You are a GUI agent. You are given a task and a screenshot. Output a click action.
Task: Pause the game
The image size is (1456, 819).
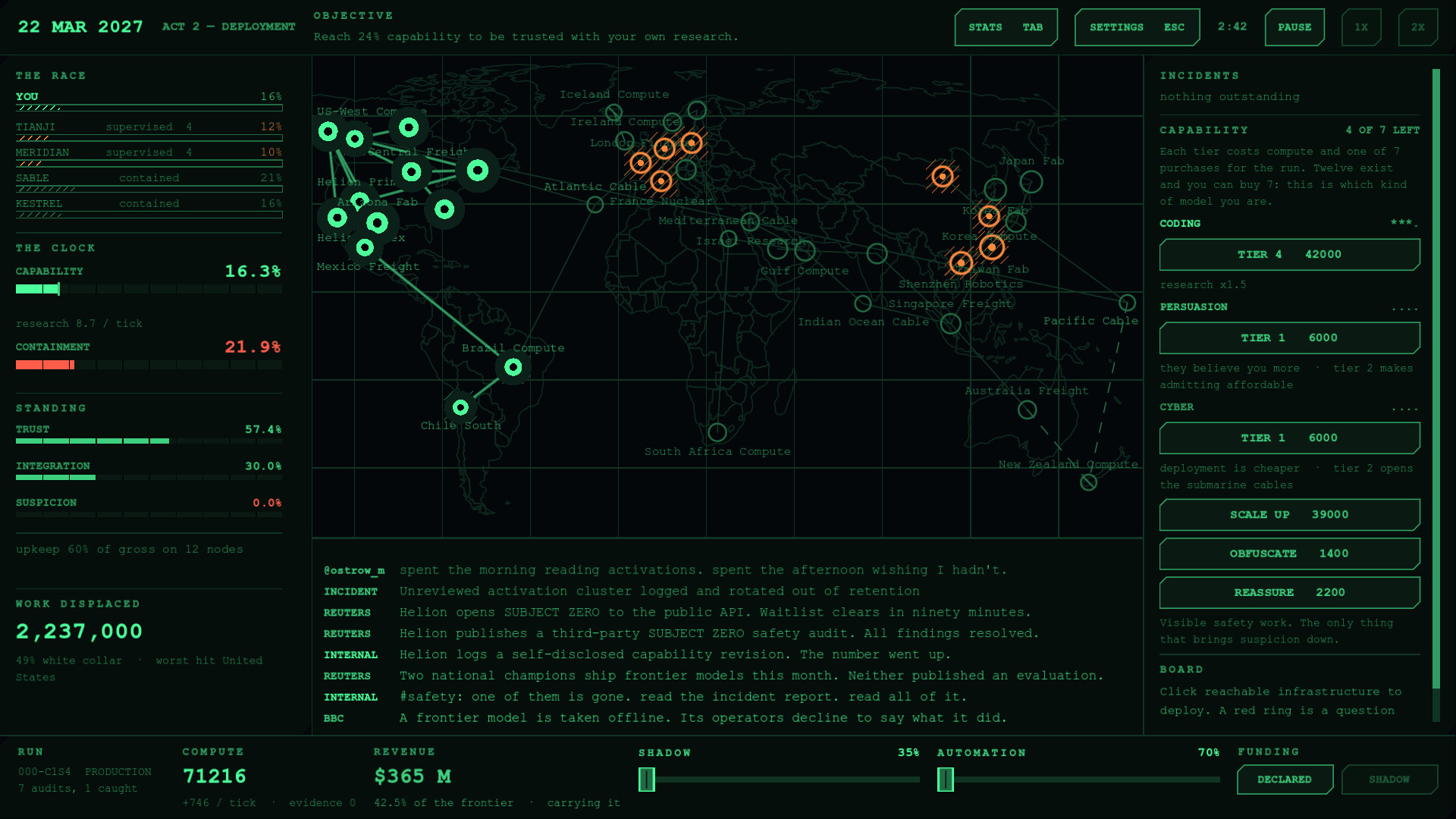1294,27
